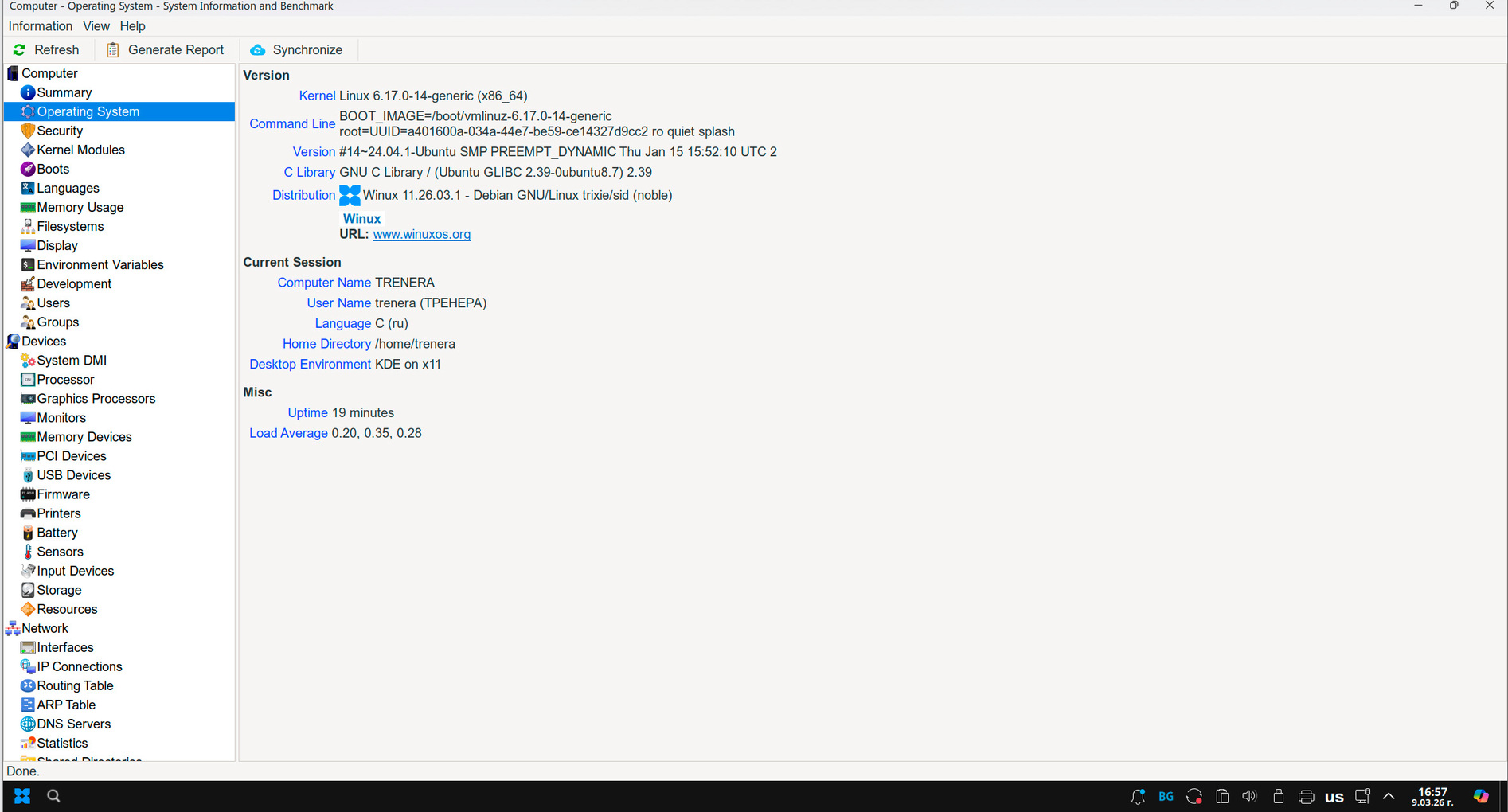1508x812 pixels.
Task: Click the 'Done.' status bar message
Action: (x=23, y=771)
